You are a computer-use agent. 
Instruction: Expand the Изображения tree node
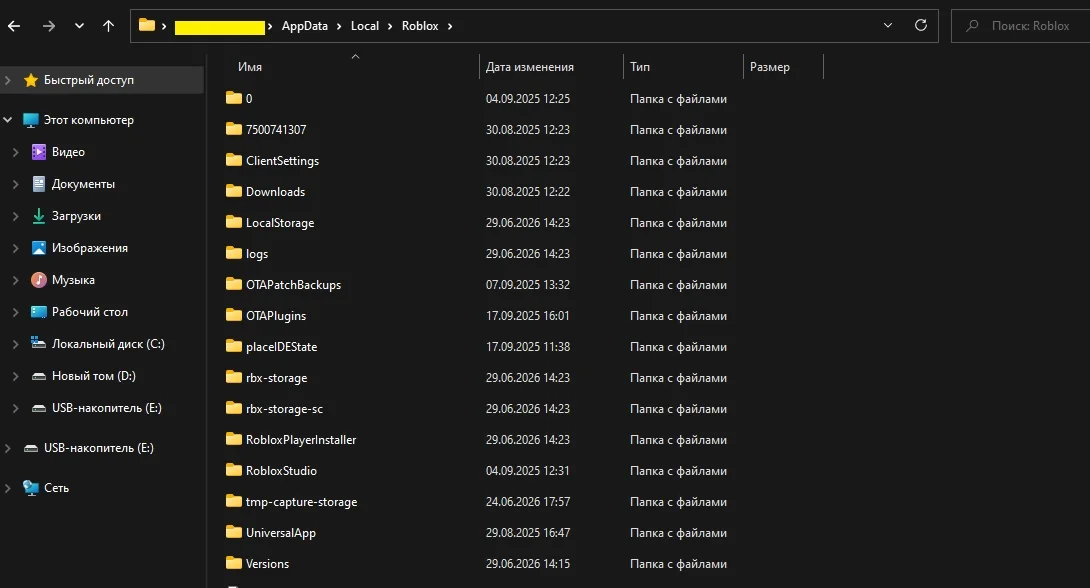pyautogui.click(x=15, y=247)
